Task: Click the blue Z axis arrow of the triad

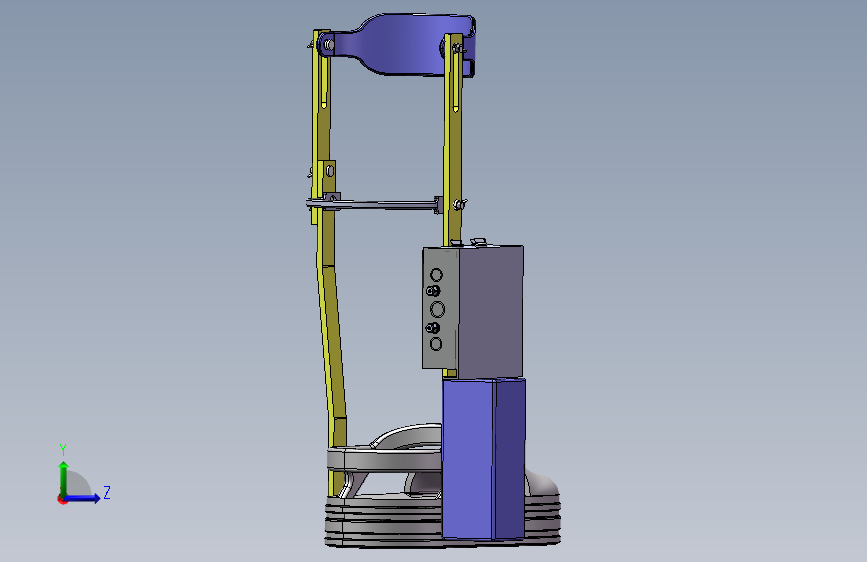Action: (x=83, y=498)
